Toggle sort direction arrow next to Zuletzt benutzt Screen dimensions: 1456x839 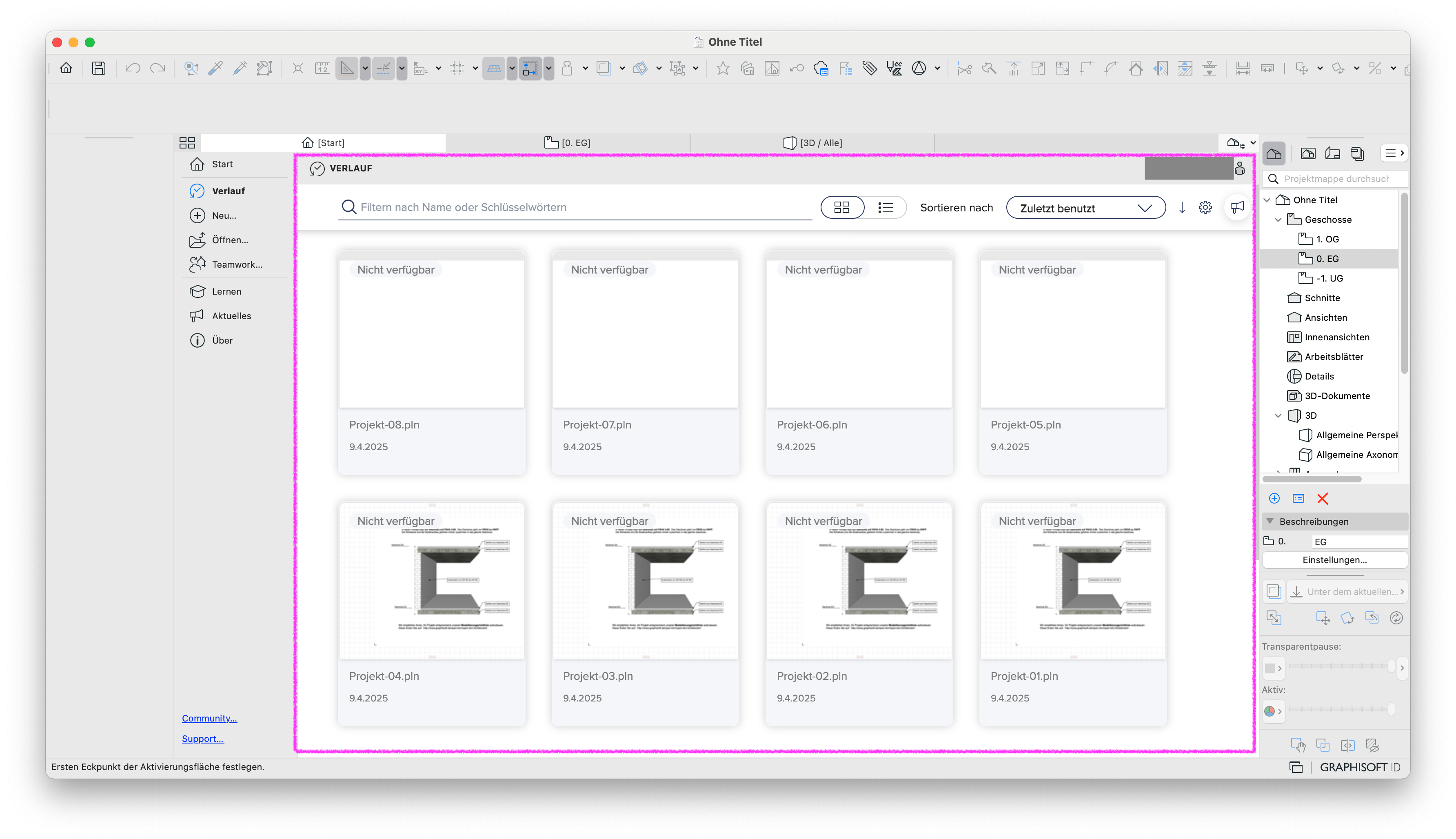[1182, 207]
